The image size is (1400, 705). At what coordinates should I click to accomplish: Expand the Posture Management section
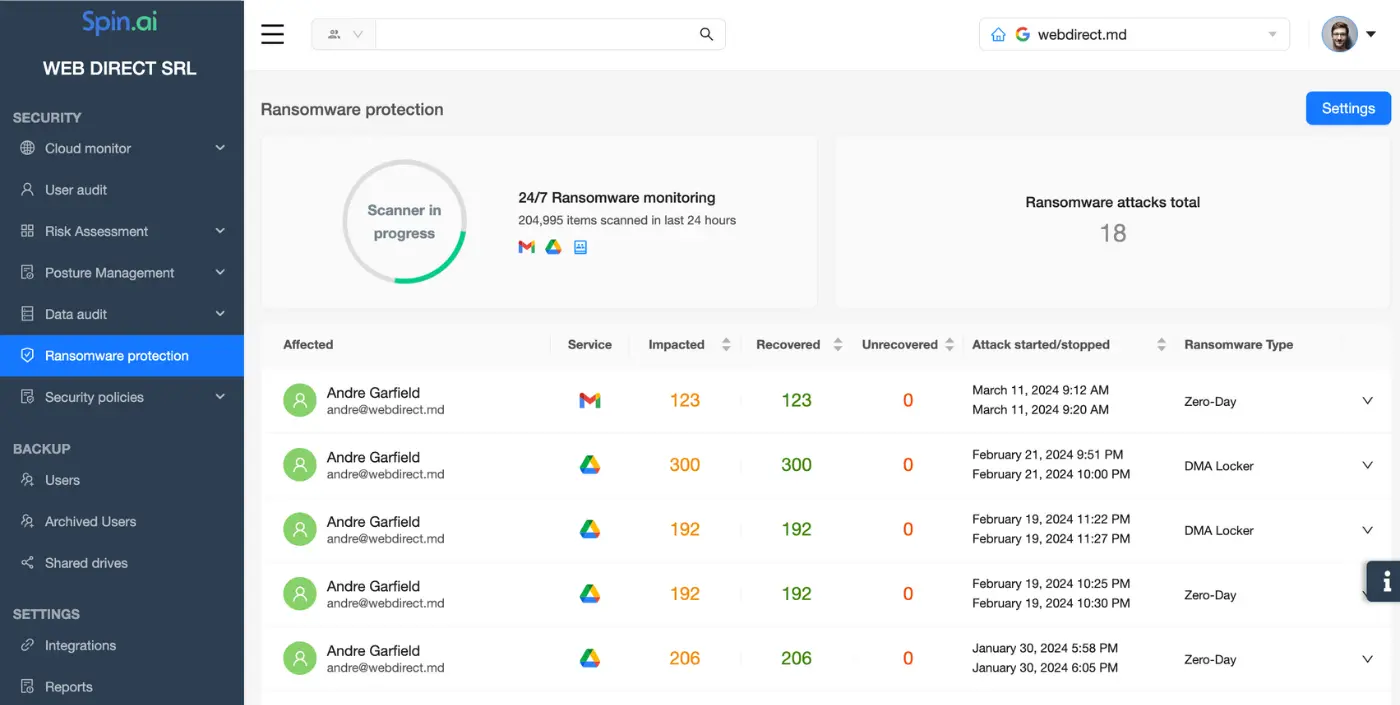[220, 272]
